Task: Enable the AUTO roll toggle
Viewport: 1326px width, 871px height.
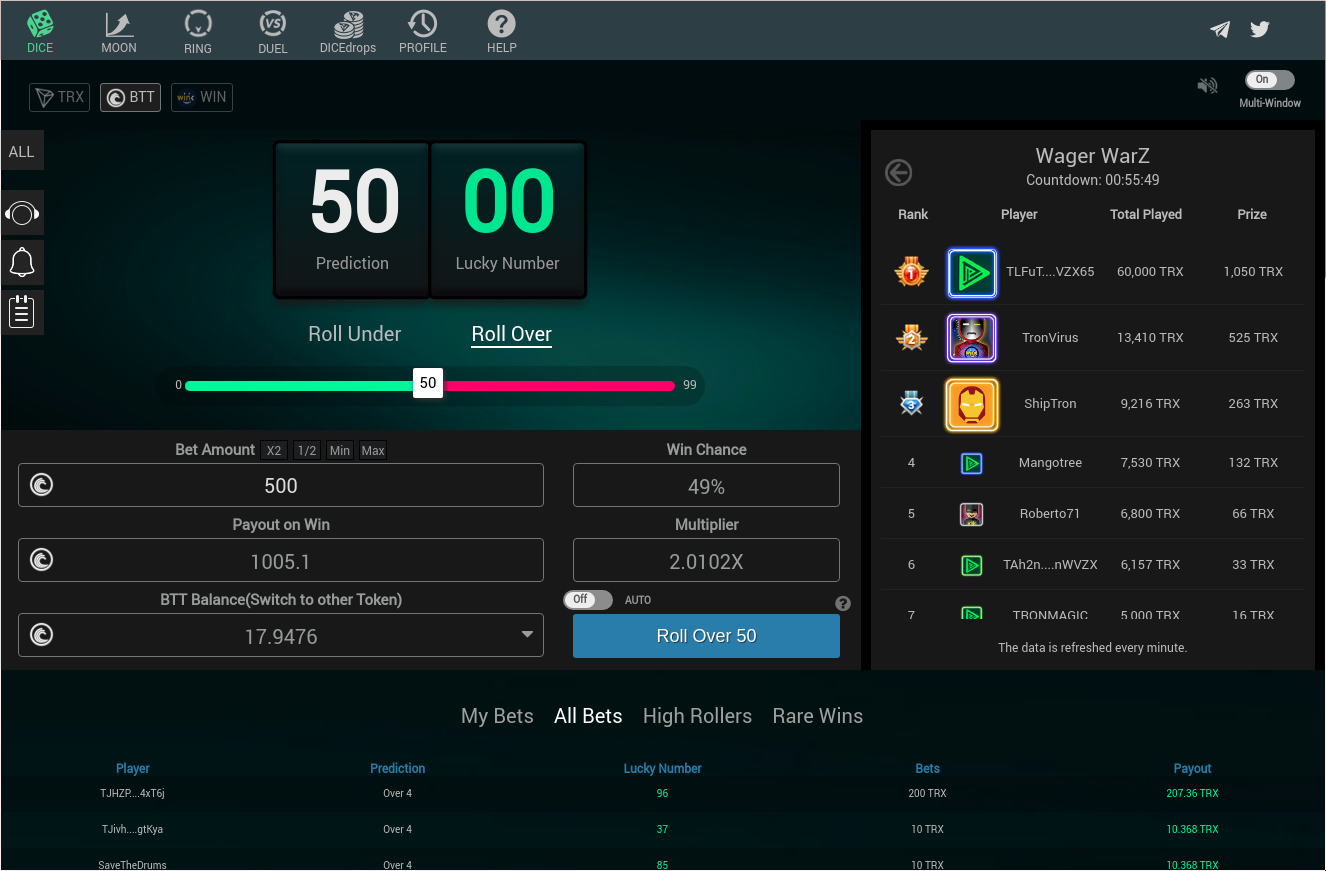Action: pos(588,600)
